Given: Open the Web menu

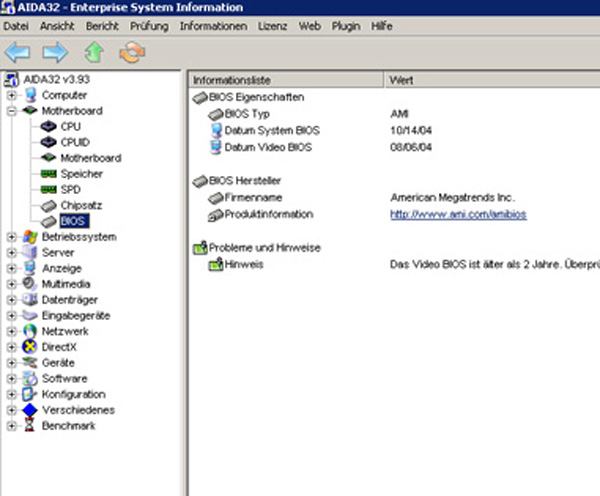Looking at the screenshot, I should (x=310, y=26).
